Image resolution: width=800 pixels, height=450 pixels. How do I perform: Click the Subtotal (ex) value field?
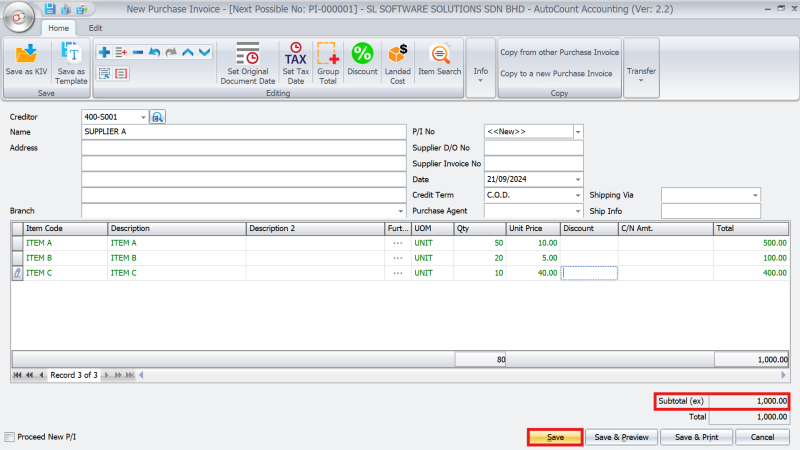[748, 401]
